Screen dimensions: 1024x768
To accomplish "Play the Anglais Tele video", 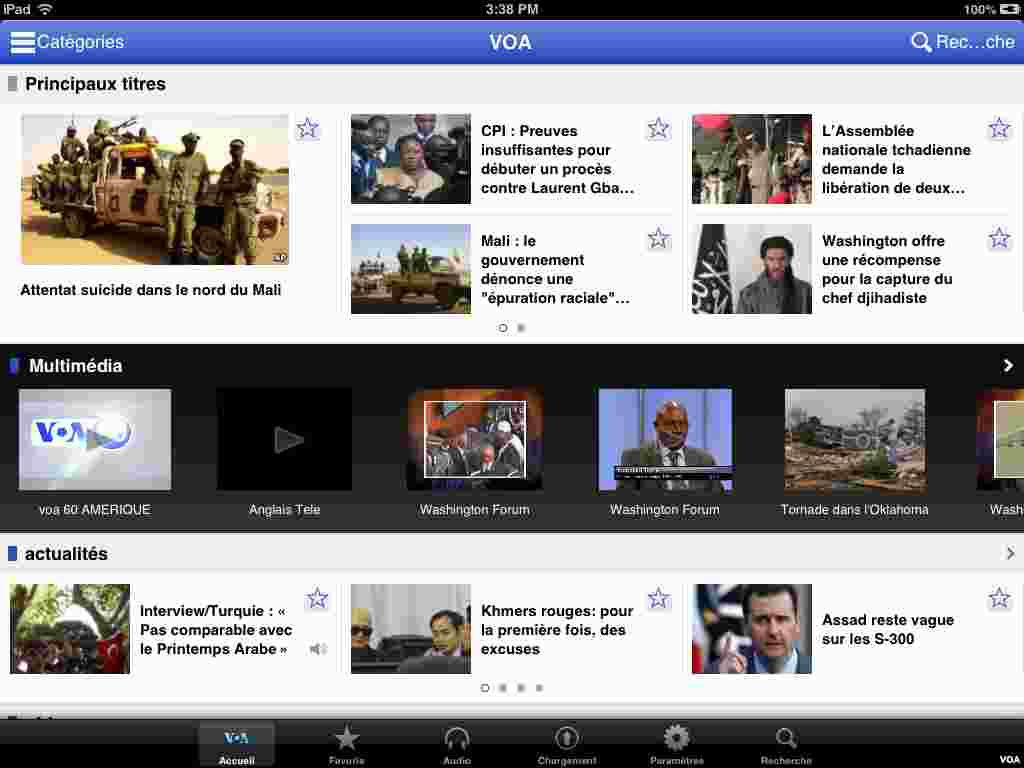I will (285, 440).
